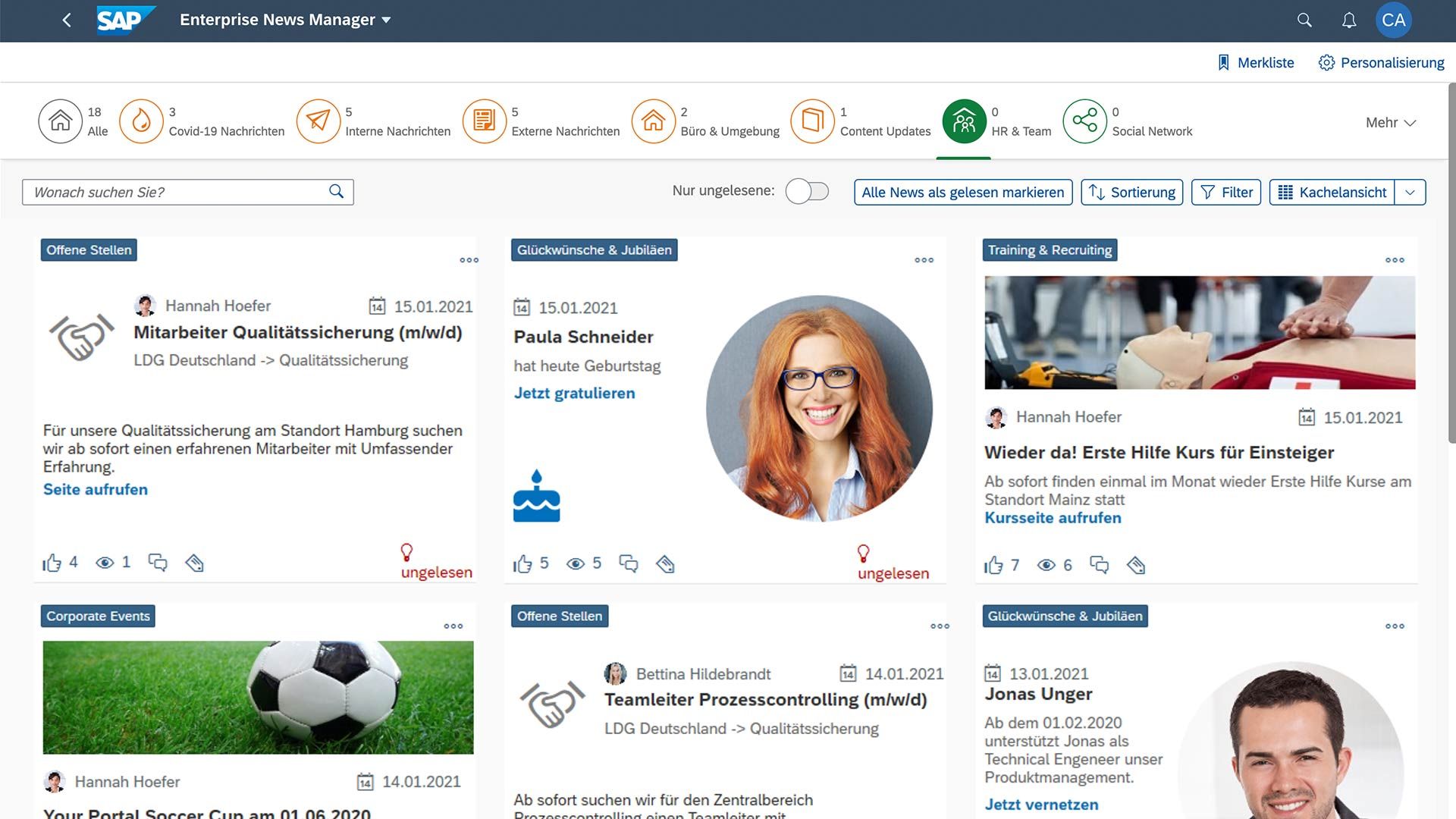Click the Covid-19 Nachrichten category icon

[x=140, y=121]
